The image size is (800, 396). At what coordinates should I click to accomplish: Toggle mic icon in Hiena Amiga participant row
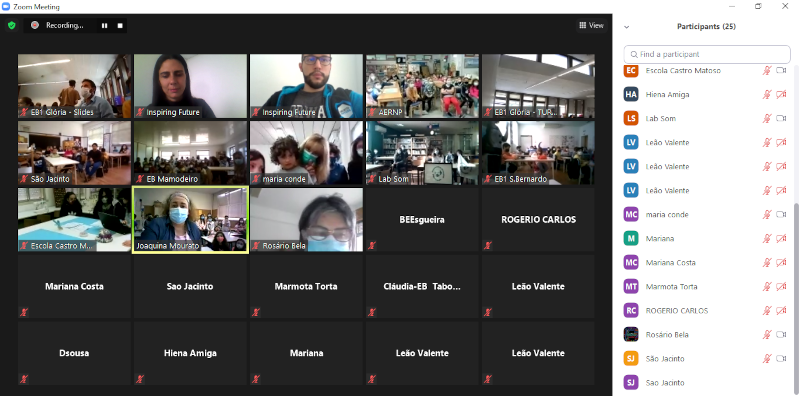767,94
